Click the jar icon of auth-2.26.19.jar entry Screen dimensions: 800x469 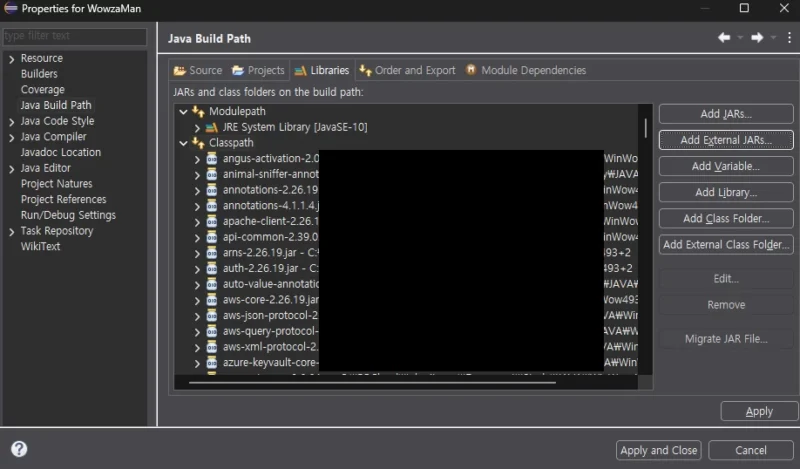point(212,269)
